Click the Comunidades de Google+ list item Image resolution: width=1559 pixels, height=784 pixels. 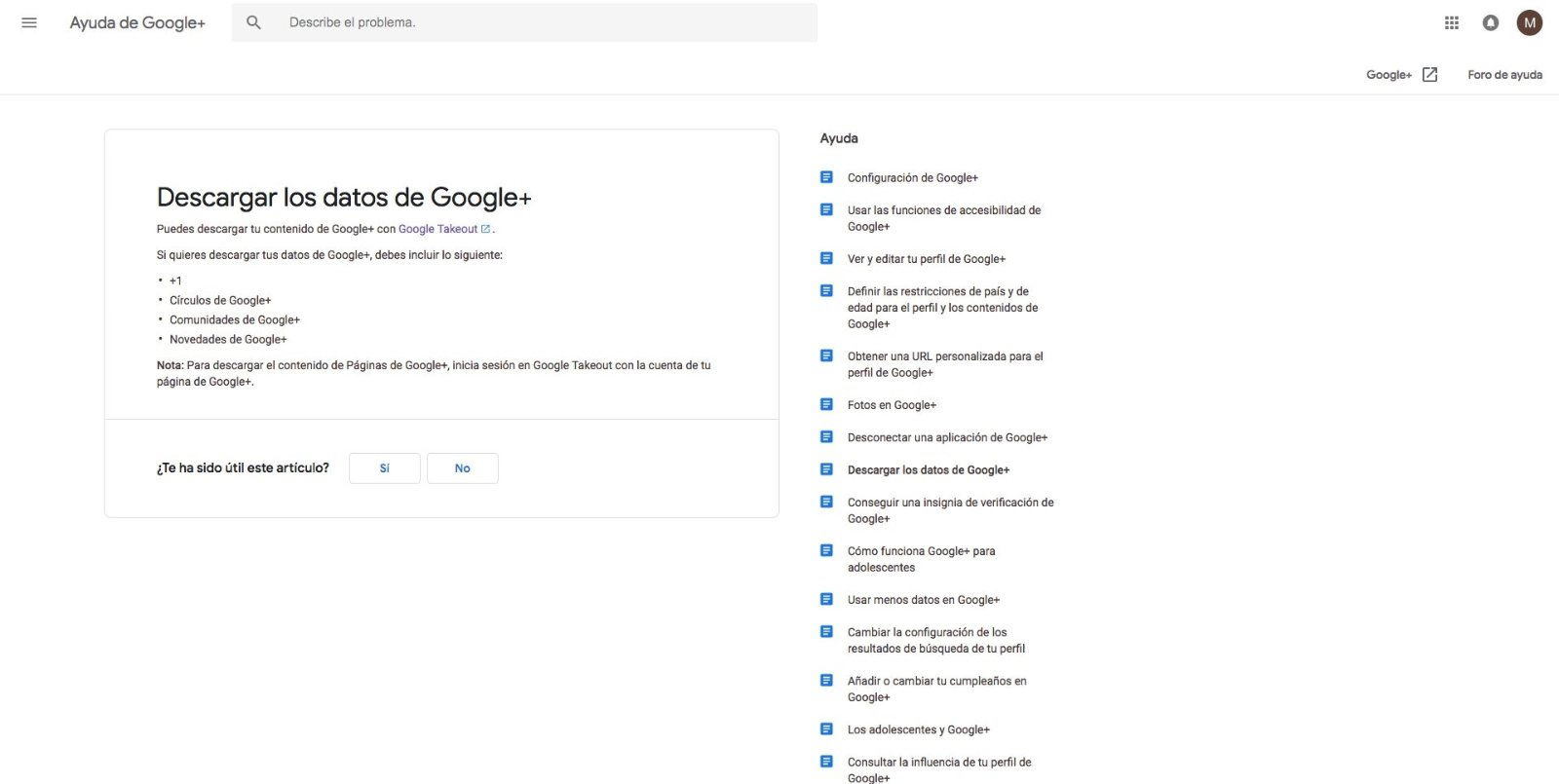235,319
